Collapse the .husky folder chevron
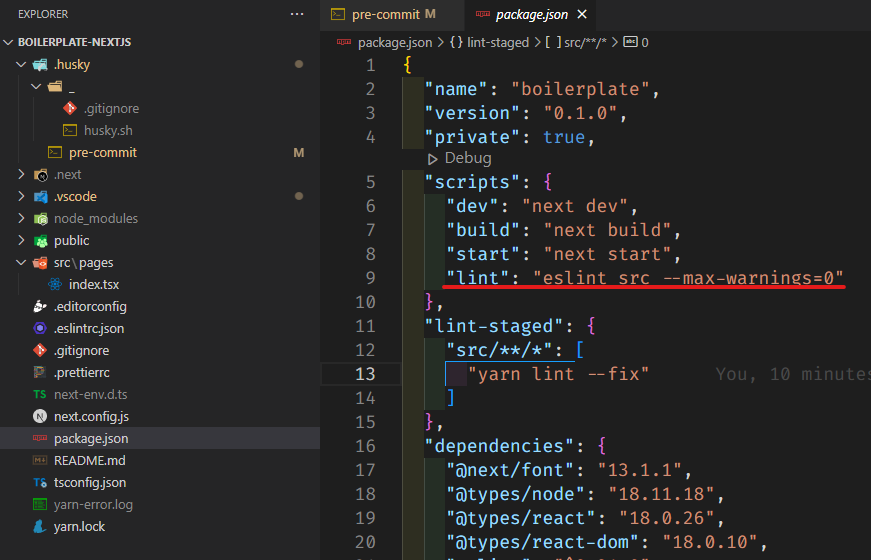Screen dimensions: 871x560 23,64
